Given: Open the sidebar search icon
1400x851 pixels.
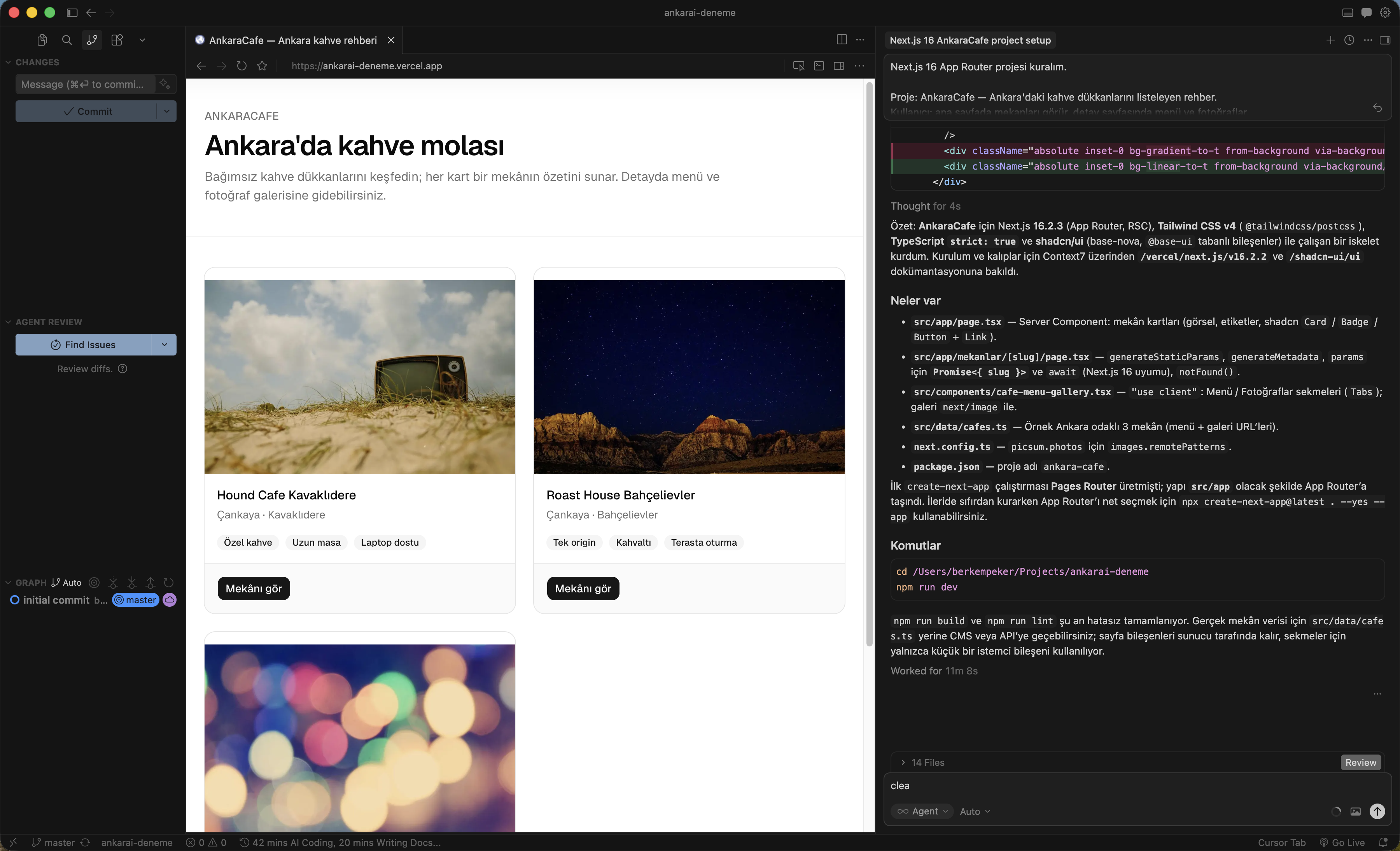Looking at the screenshot, I should (66, 40).
